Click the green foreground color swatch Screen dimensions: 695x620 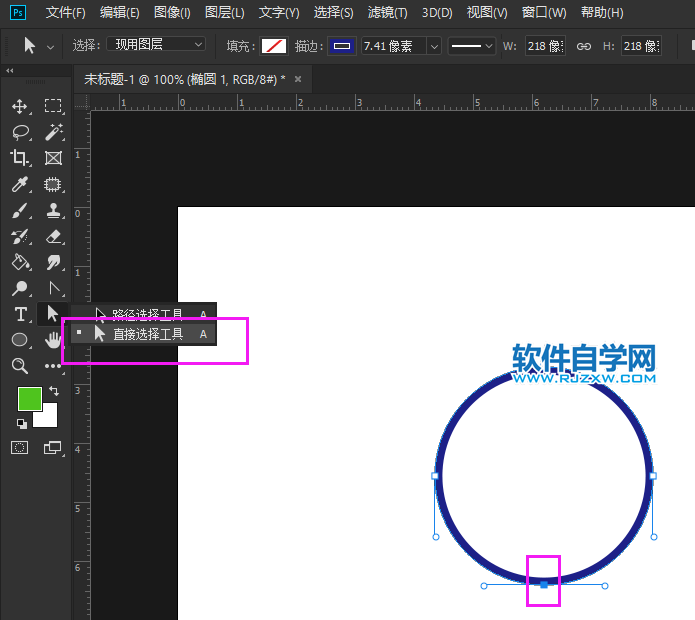(x=29, y=398)
